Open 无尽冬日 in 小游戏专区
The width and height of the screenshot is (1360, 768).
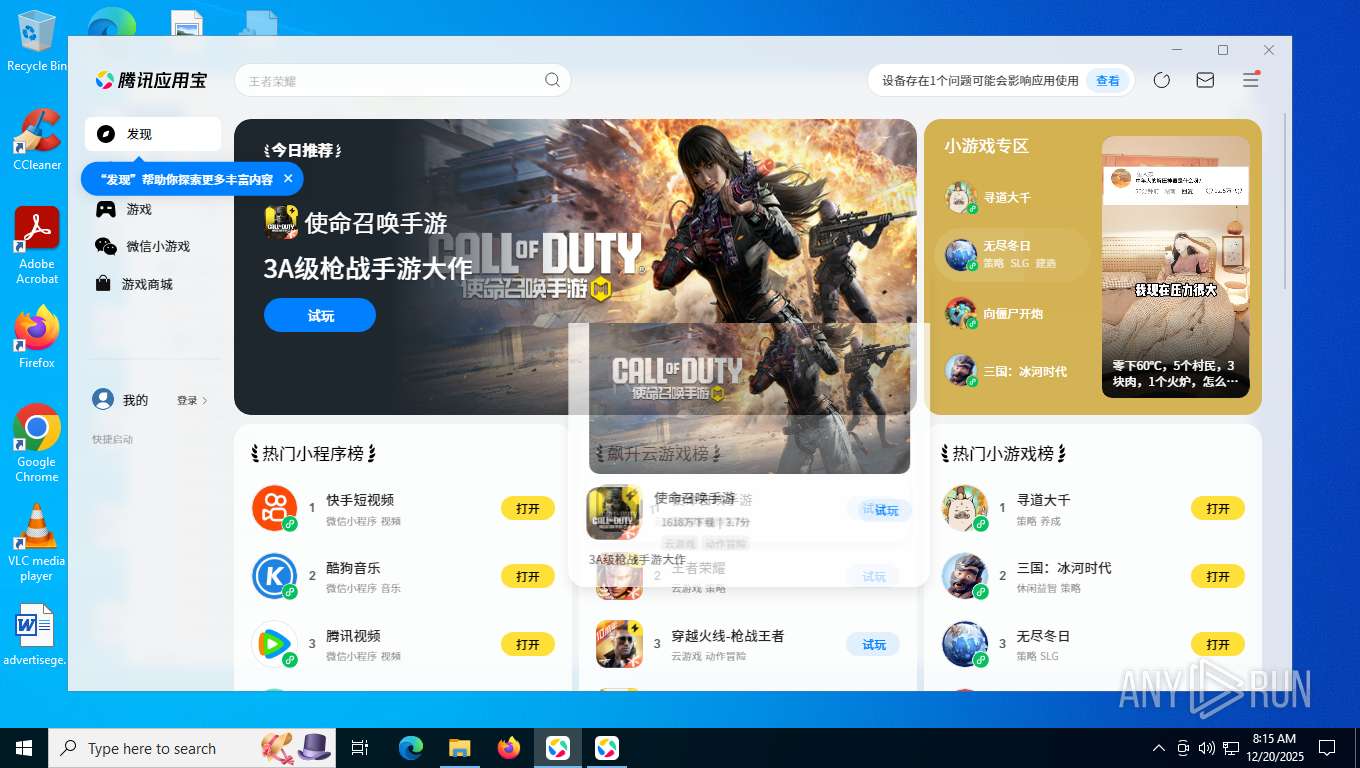click(x=1012, y=254)
